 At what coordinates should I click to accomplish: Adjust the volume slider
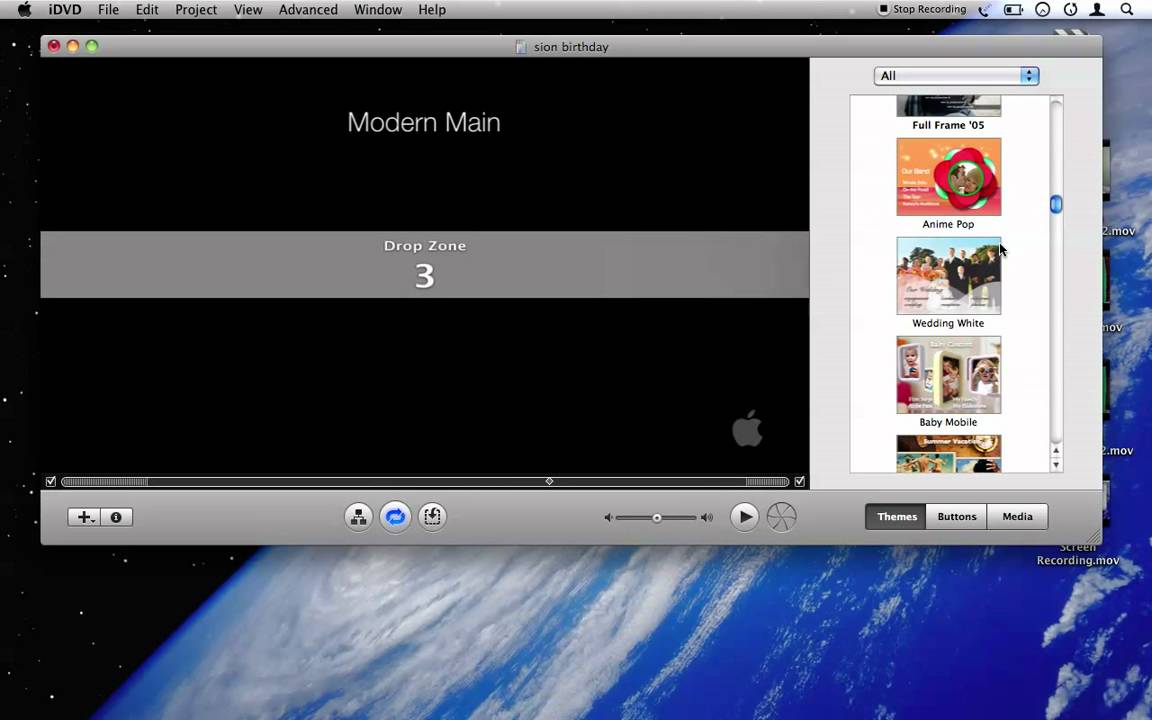[x=656, y=517]
